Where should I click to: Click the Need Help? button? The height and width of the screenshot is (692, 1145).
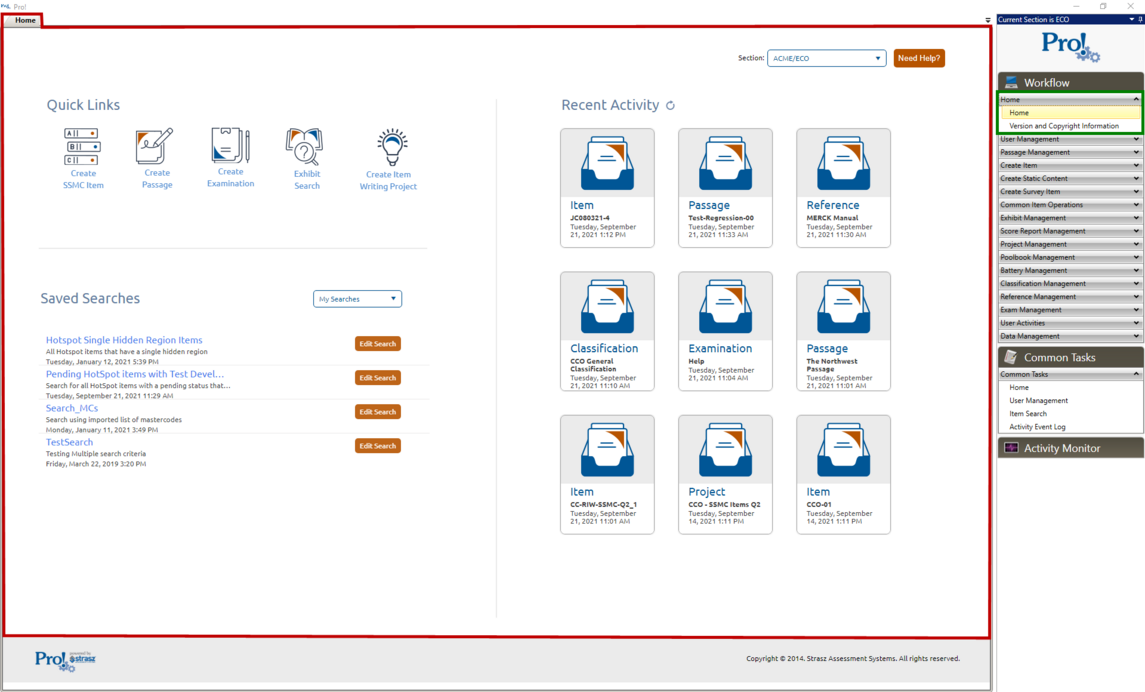pos(918,58)
